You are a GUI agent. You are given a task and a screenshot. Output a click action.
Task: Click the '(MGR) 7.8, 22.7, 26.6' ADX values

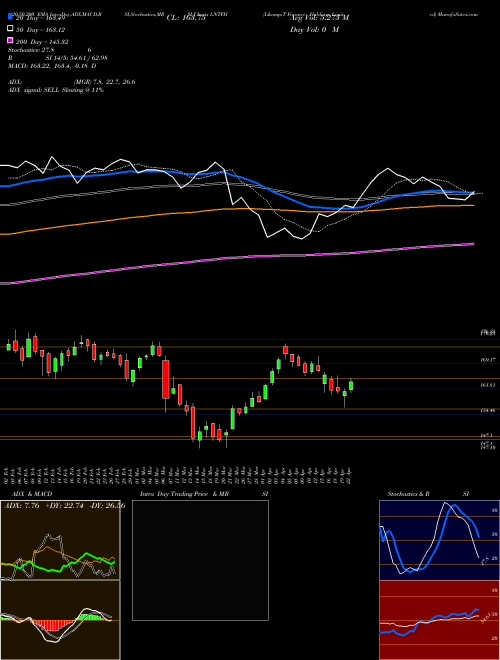pyautogui.click(x=104, y=82)
